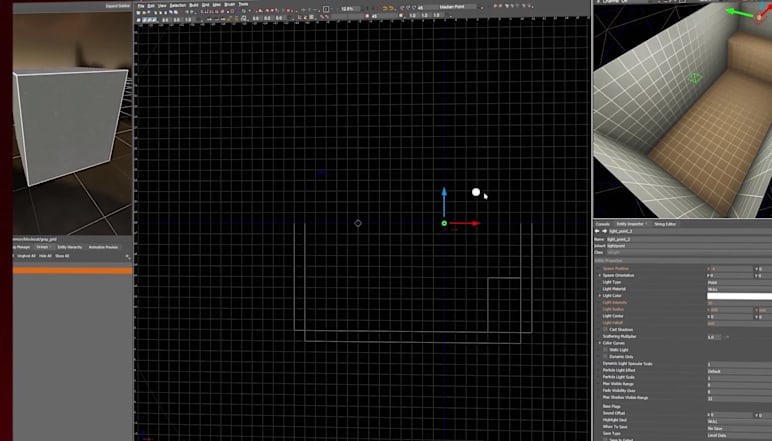Viewport: 772px width, 441px height.
Task: Click the Fade Visibility Over label
Action: [x=619, y=391]
